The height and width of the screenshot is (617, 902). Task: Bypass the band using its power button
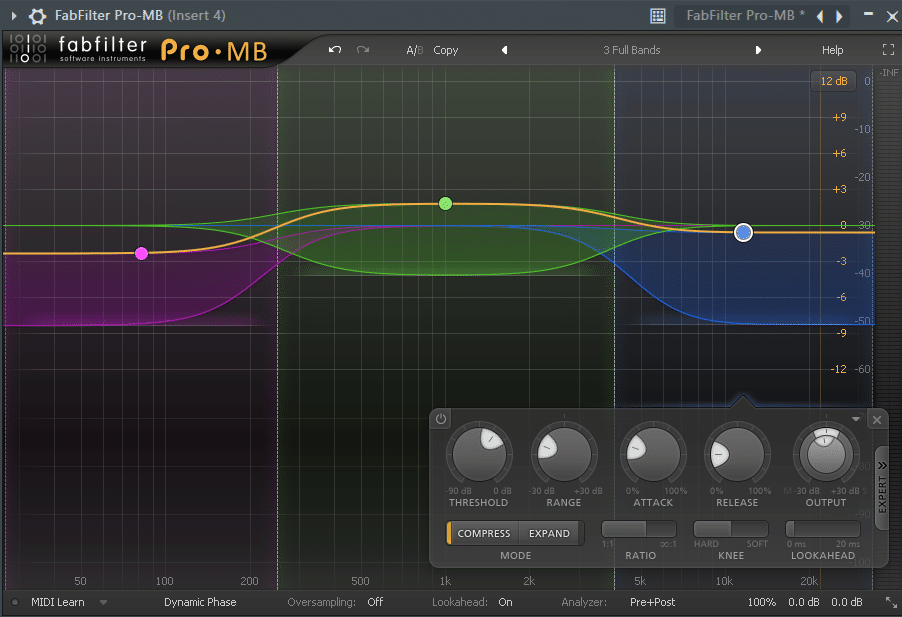point(440,419)
